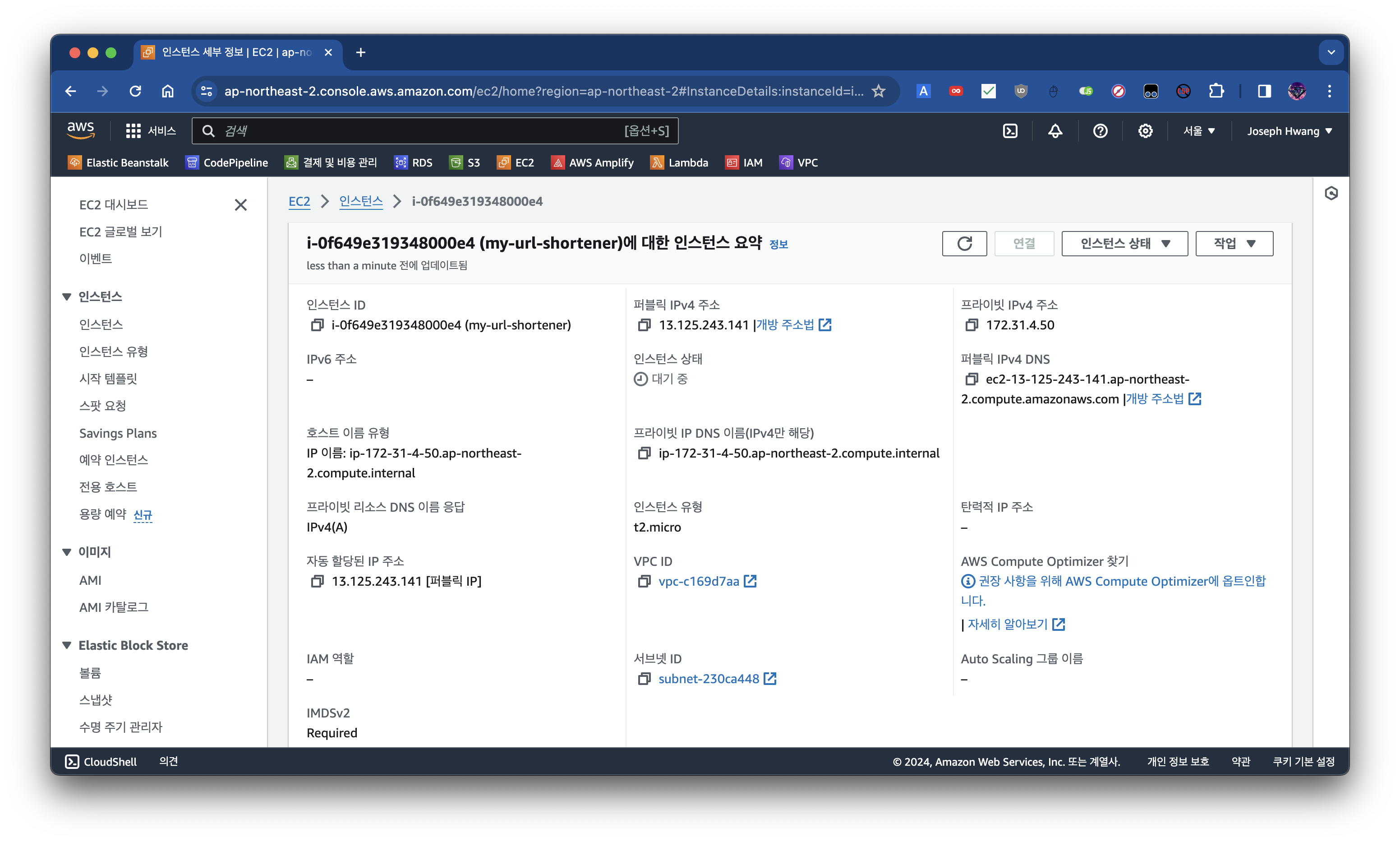Open Elastic Beanstalk favorite shortcut
Viewport: 1400px width, 842px height.
tap(118, 163)
